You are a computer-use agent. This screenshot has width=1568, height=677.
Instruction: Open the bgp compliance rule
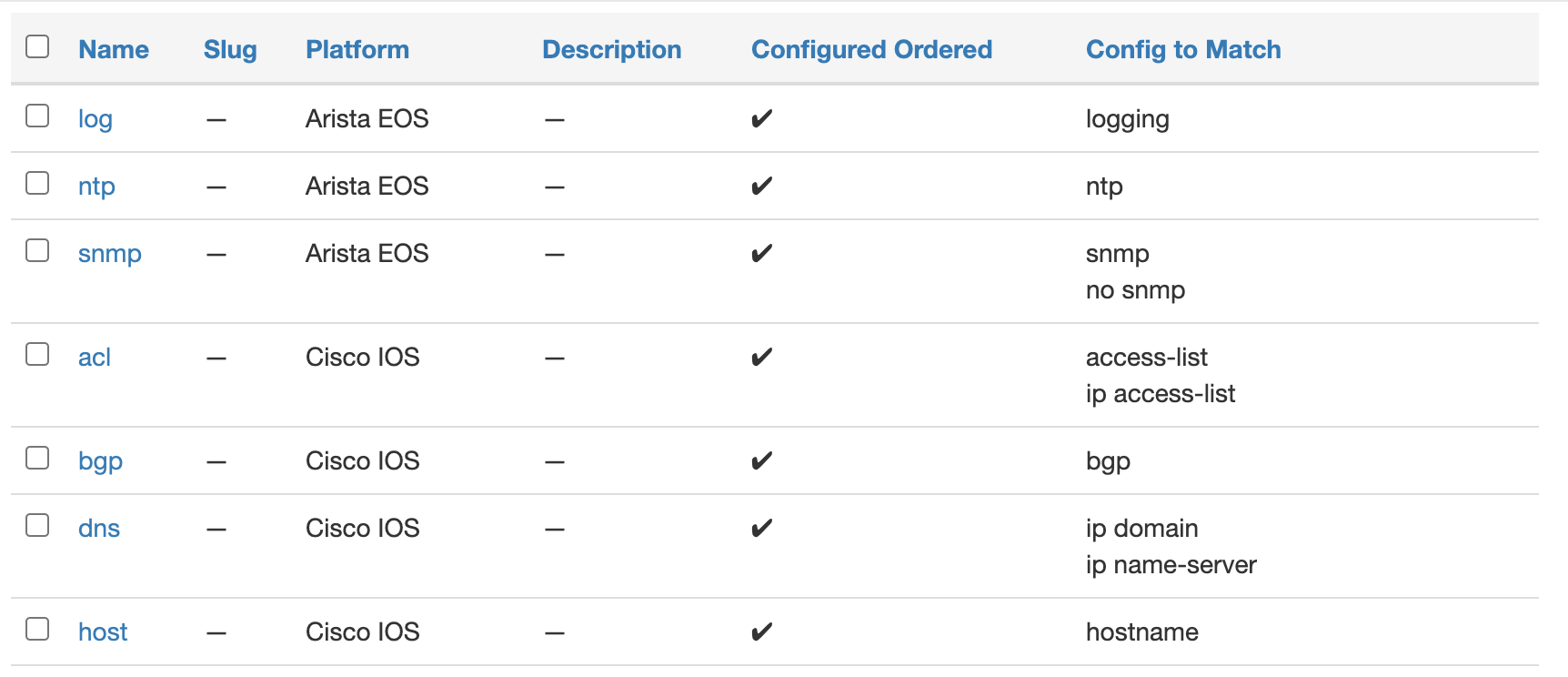(x=100, y=460)
